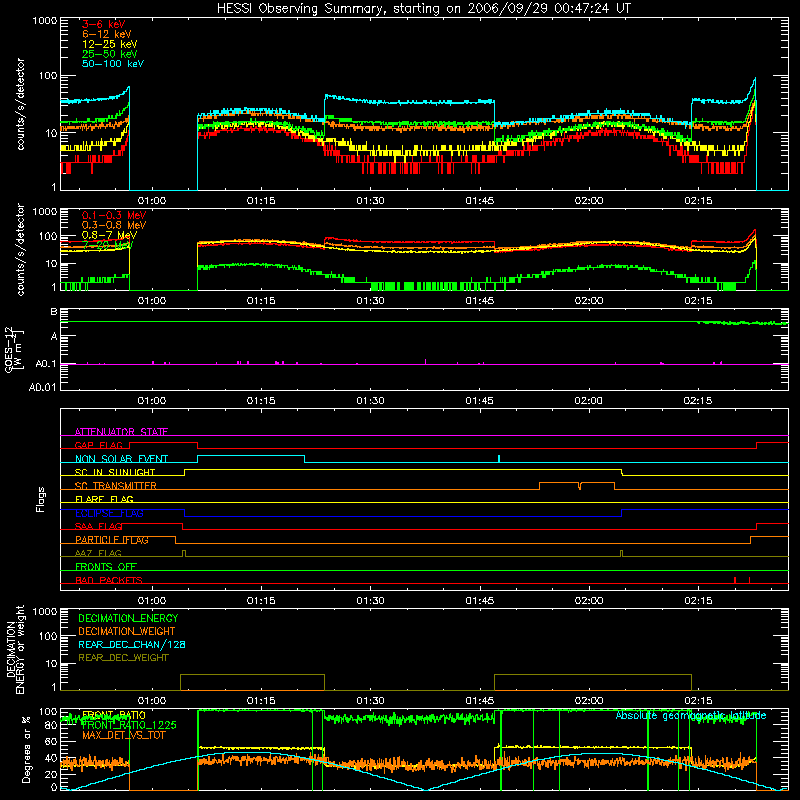Click the A0.01 GOES axis value
The height and width of the screenshot is (800, 800).
(42, 387)
